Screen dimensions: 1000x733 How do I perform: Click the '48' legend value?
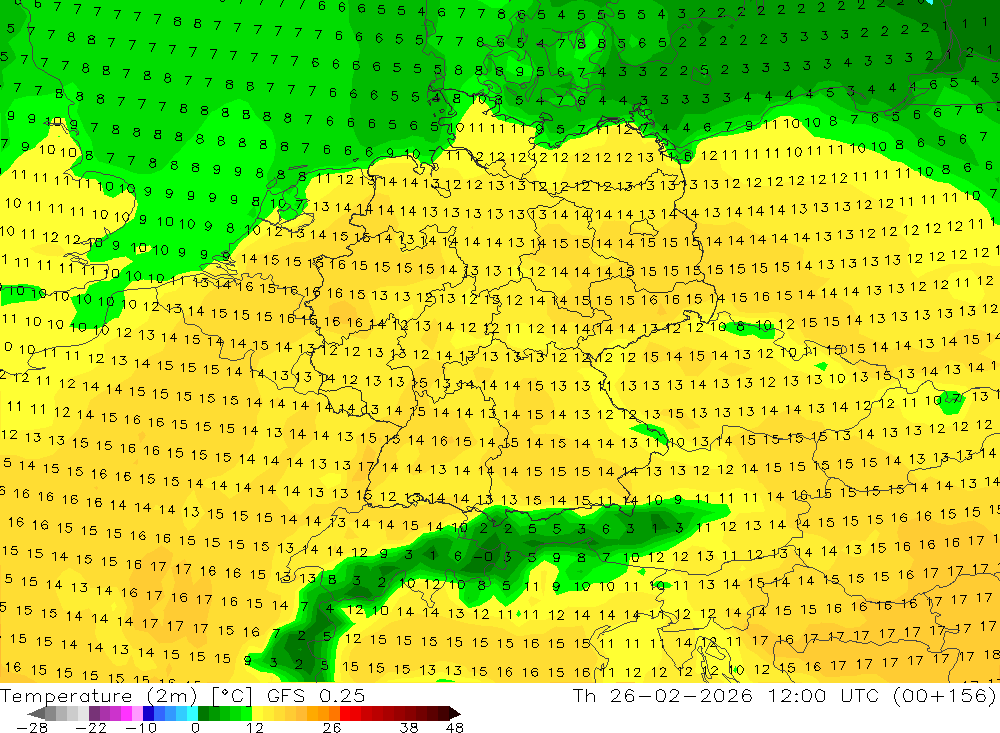(454, 727)
